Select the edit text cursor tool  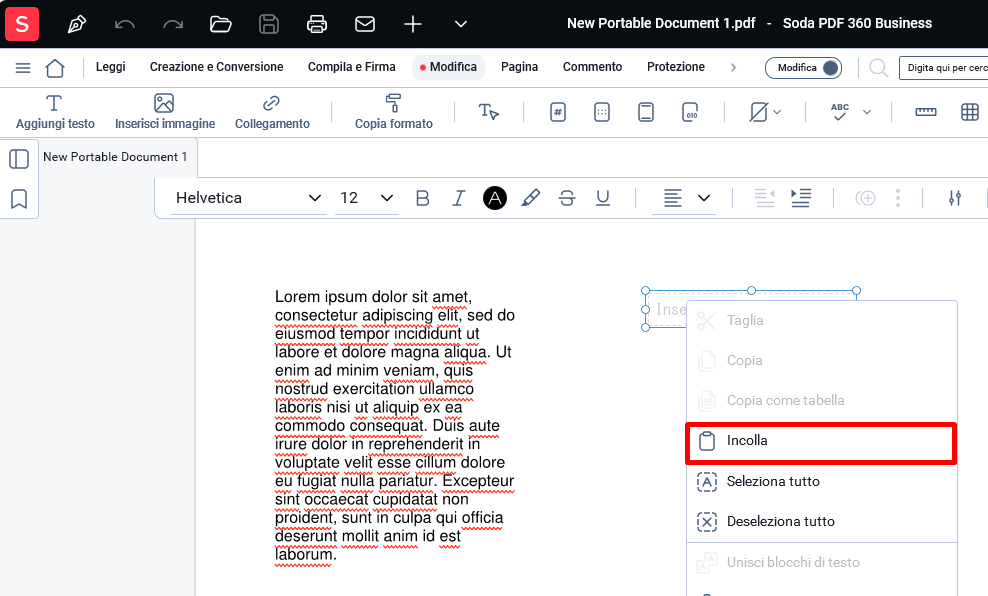tap(488, 112)
